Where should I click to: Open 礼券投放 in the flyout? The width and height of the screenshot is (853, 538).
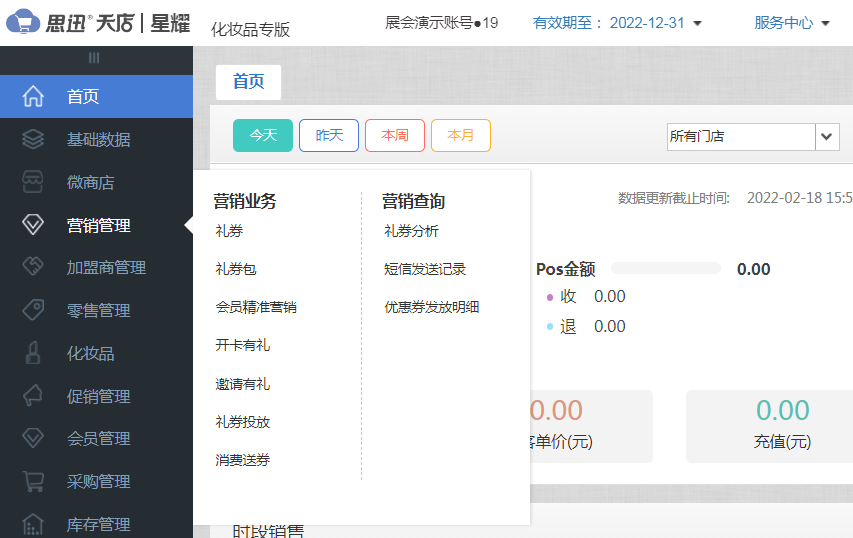243,422
